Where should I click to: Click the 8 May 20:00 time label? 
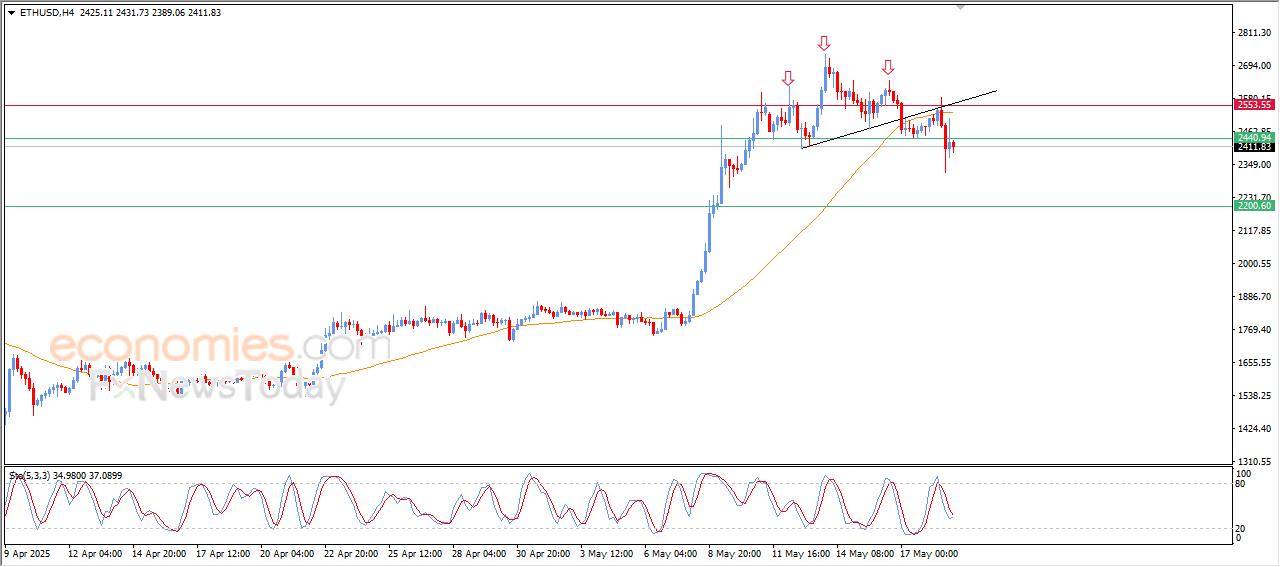pos(735,553)
